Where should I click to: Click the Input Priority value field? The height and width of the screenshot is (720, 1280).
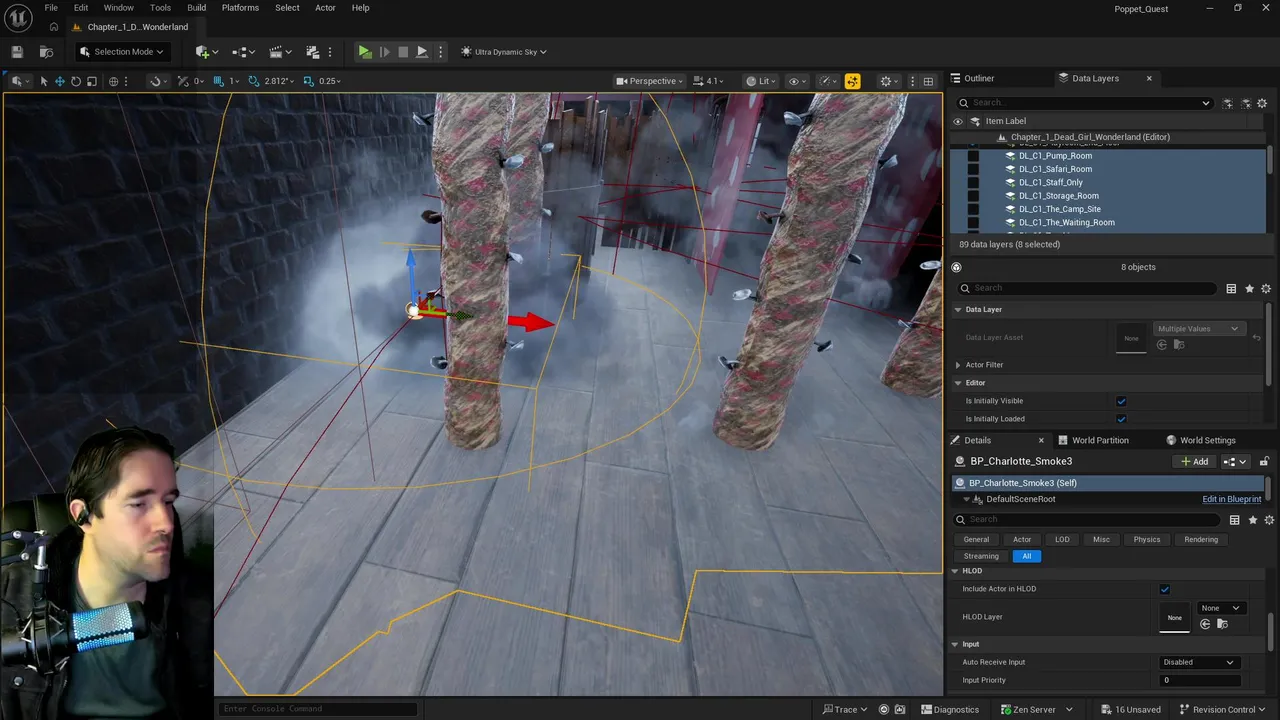coord(1199,680)
